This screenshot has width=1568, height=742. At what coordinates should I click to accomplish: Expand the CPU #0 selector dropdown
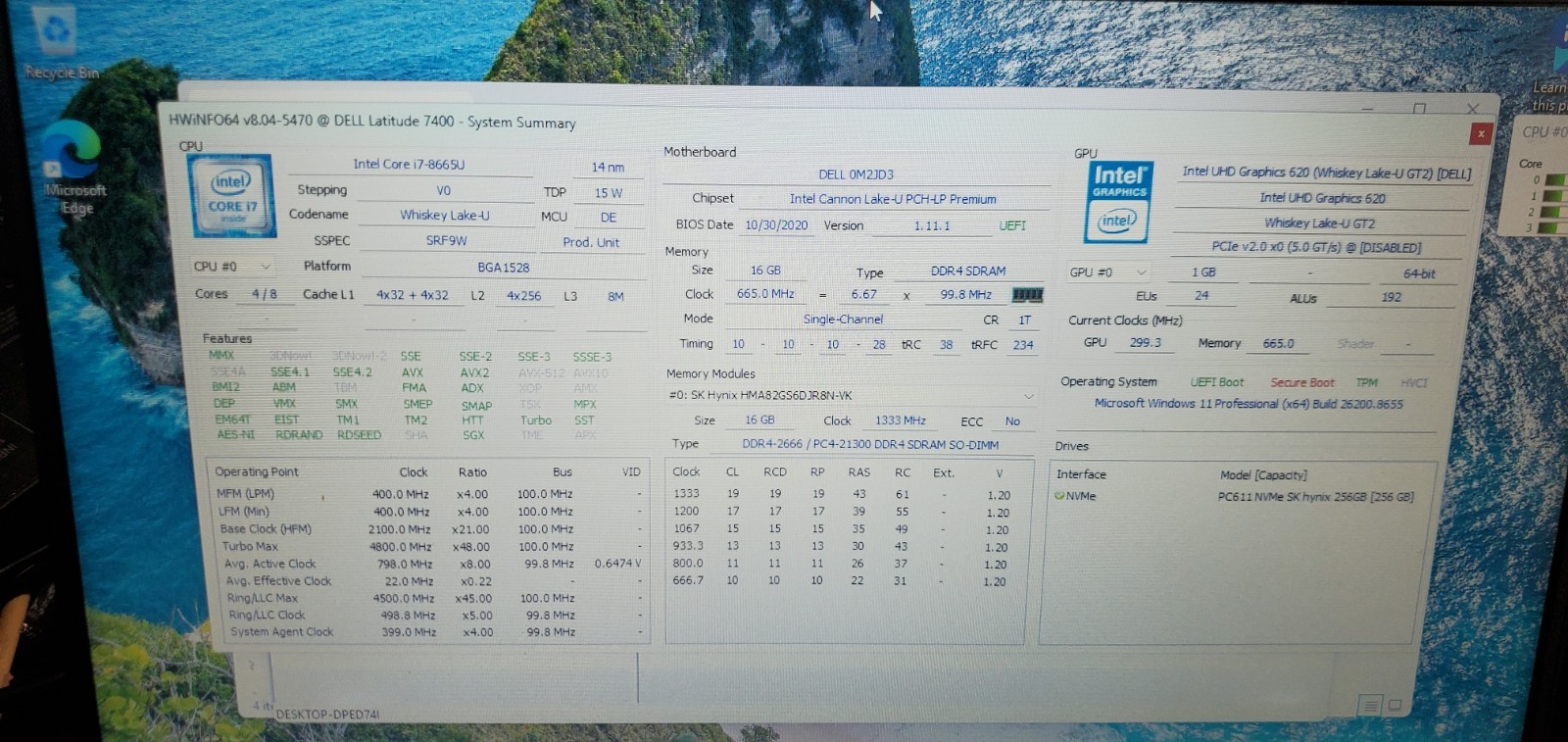pyautogui.click(x=231, y=267)
